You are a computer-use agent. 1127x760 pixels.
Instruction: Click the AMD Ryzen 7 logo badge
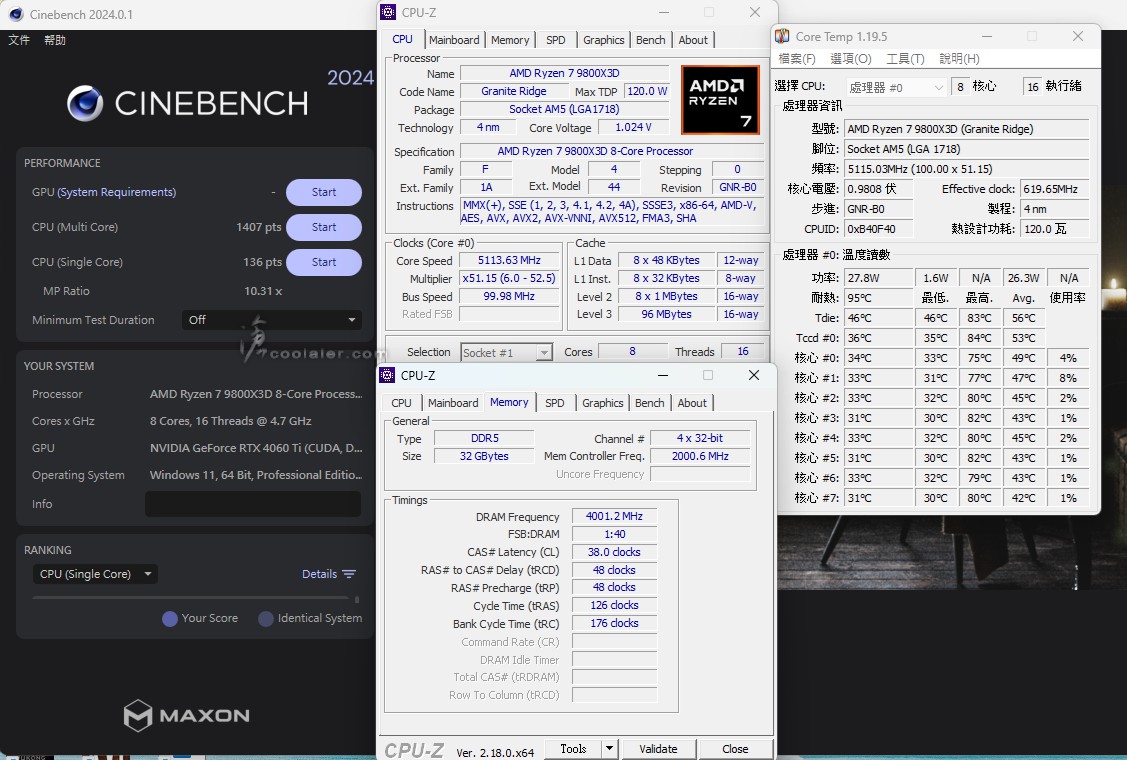(x=719, y=100)
